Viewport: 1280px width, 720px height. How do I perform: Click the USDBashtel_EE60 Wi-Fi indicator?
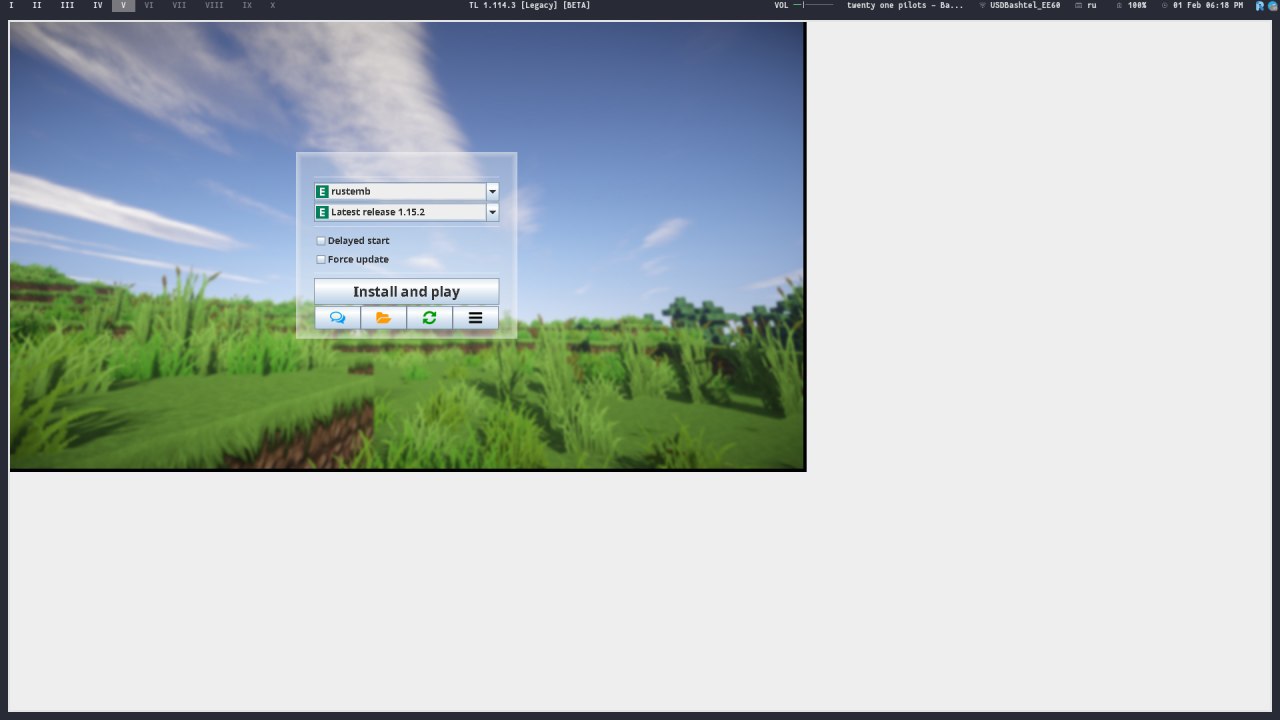click(1019, 5)
